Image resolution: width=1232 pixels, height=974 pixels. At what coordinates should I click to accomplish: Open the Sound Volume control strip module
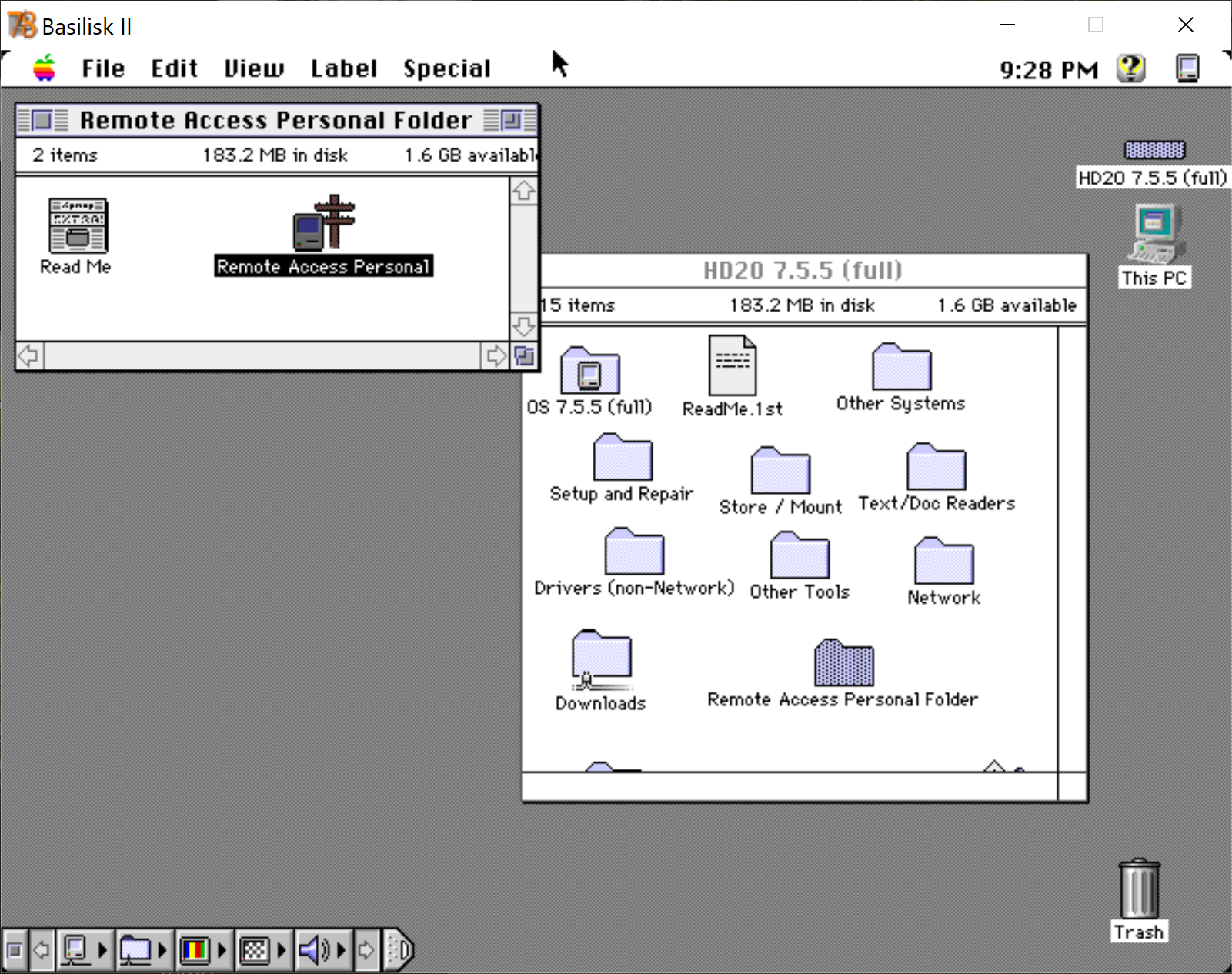tap(323, 951)
